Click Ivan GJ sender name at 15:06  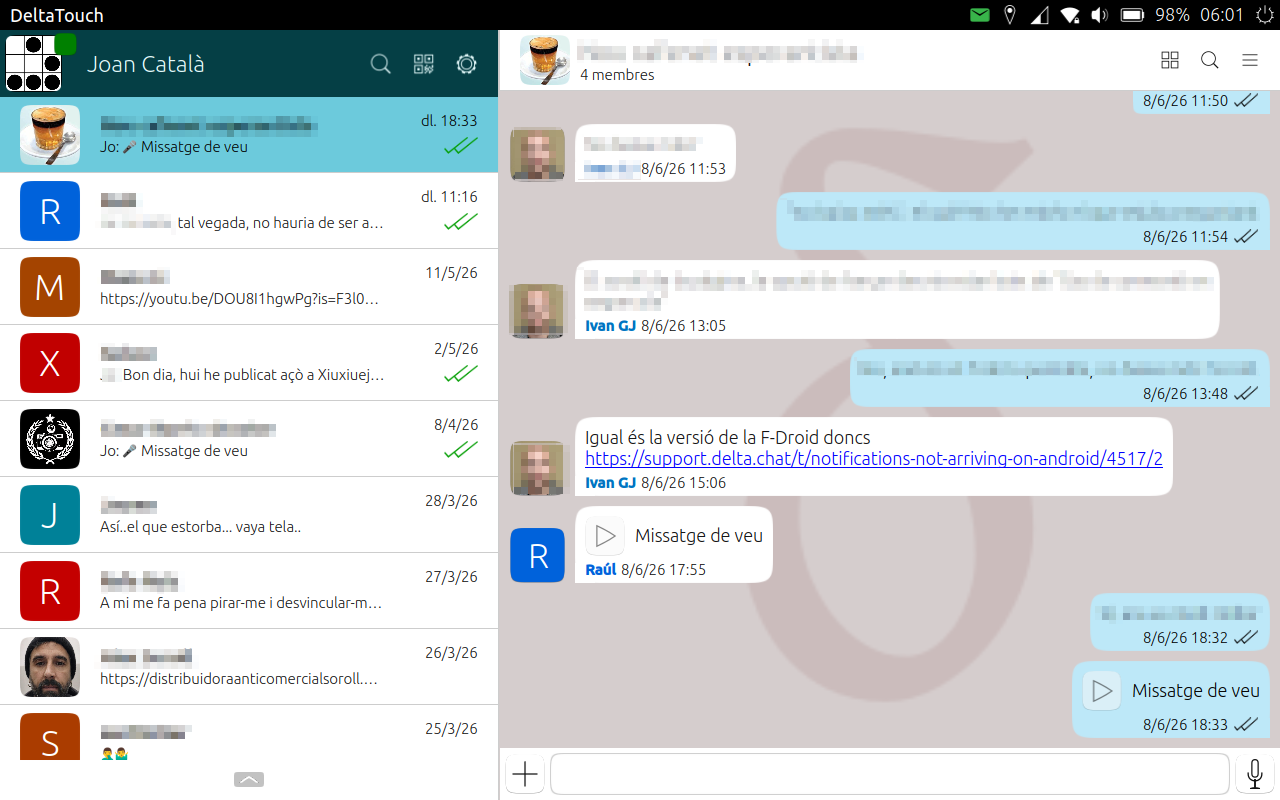point(610,483)
